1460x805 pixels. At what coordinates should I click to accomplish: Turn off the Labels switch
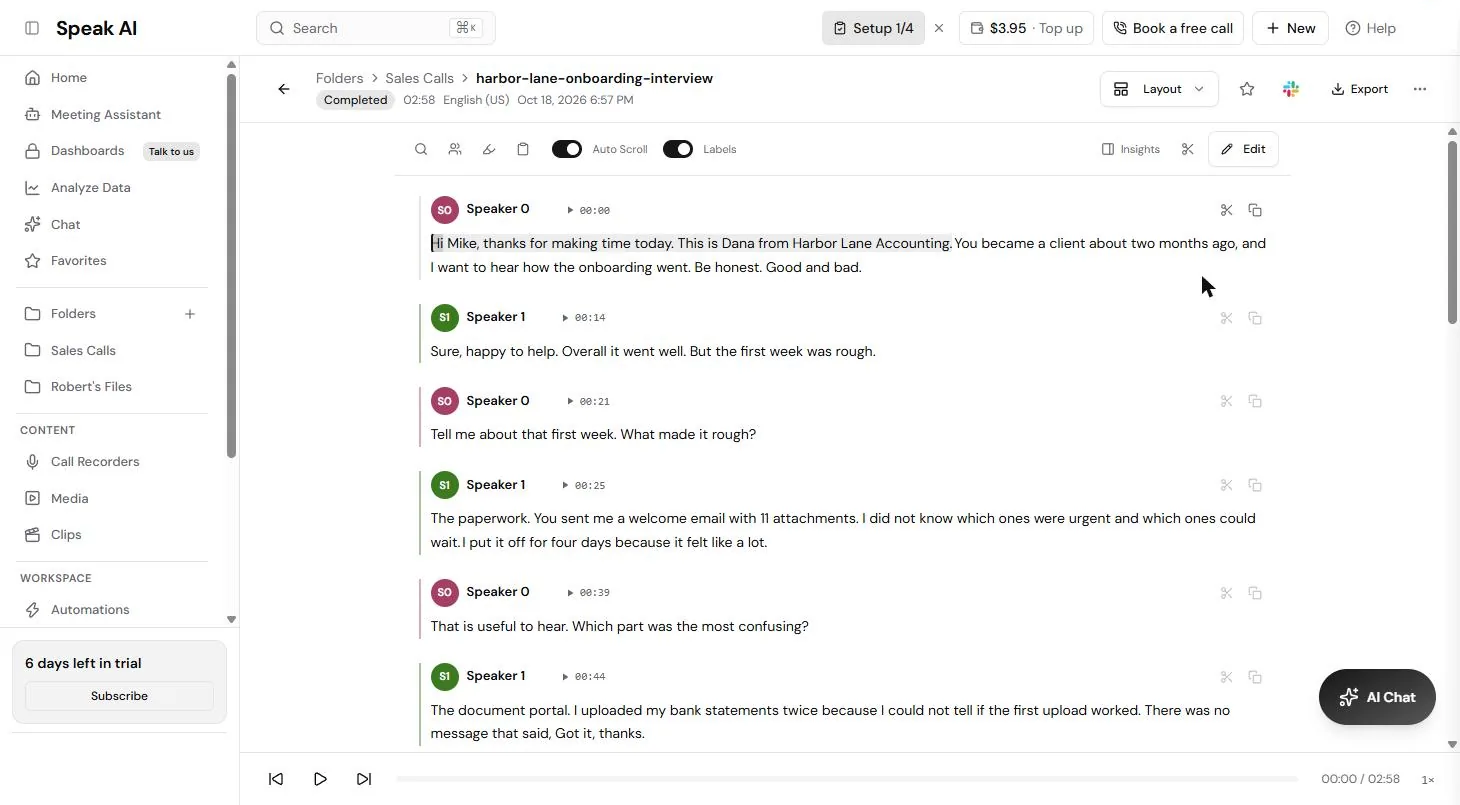pyautogui.click(x=678, y=149)
